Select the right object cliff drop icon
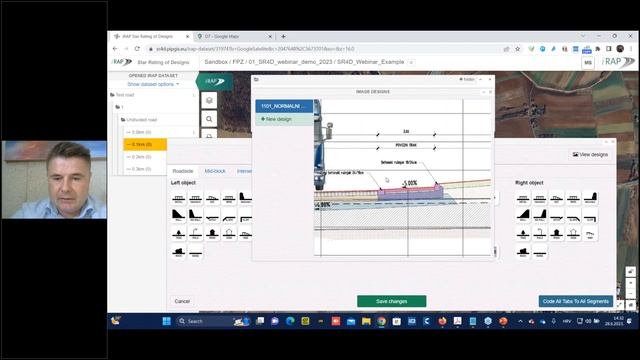This screenshot has height=360, width=640. (x=590, y=216)
